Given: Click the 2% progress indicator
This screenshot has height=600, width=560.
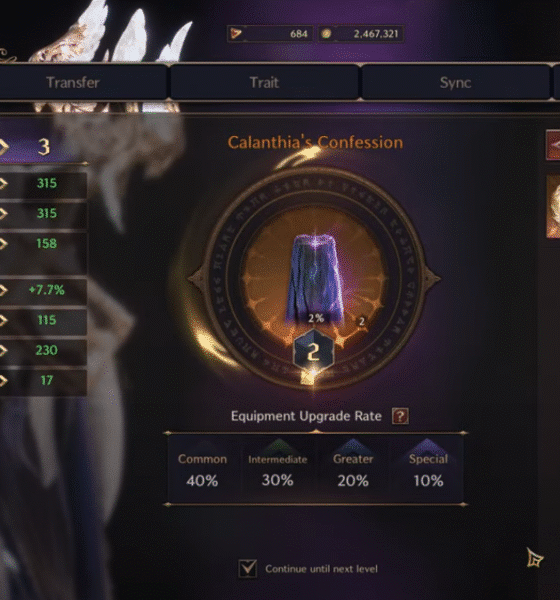Looking at the screenshot, I should pos(316,318).
